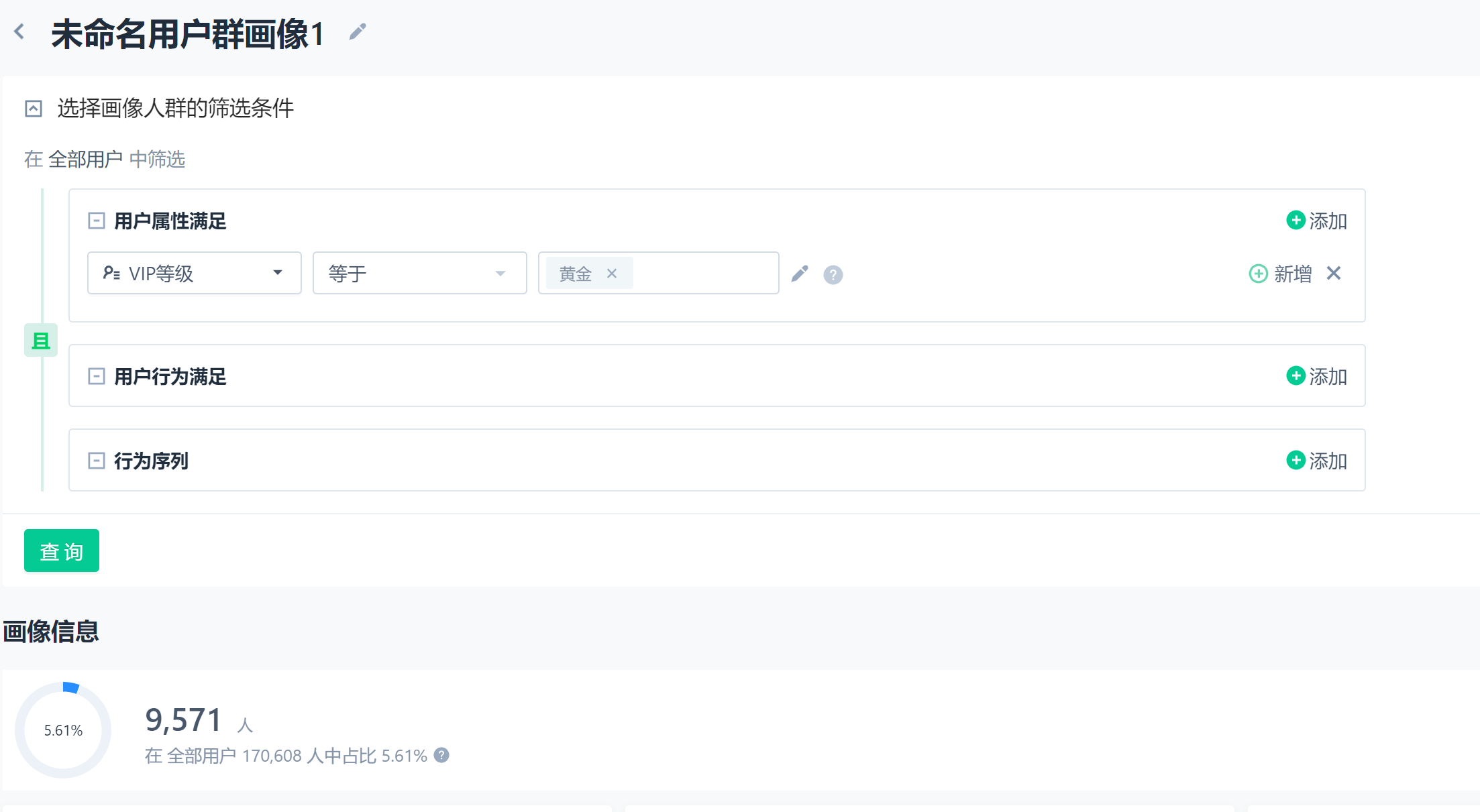
Task: Open the 等于 operator dropdown
Action: [419, 273]
